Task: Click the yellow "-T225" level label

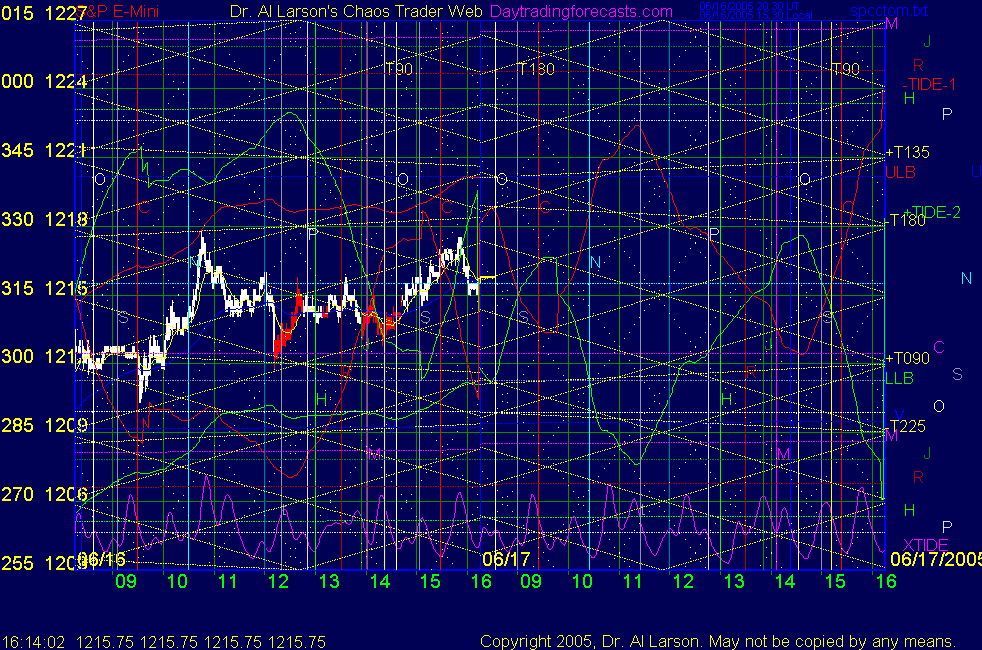Action: [x=906, y=426]
